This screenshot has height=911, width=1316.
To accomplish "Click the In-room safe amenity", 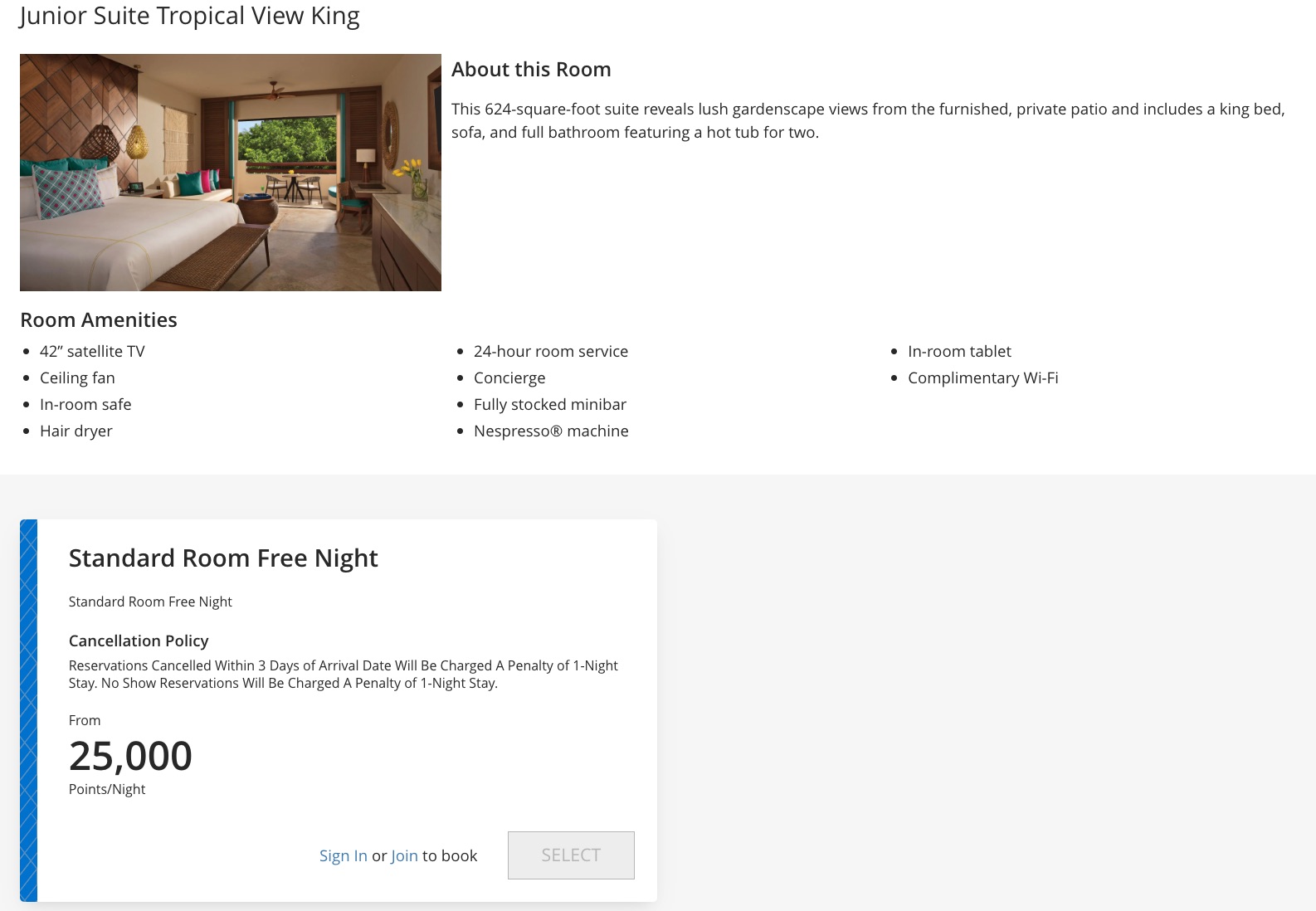I will tap(85, 404).
